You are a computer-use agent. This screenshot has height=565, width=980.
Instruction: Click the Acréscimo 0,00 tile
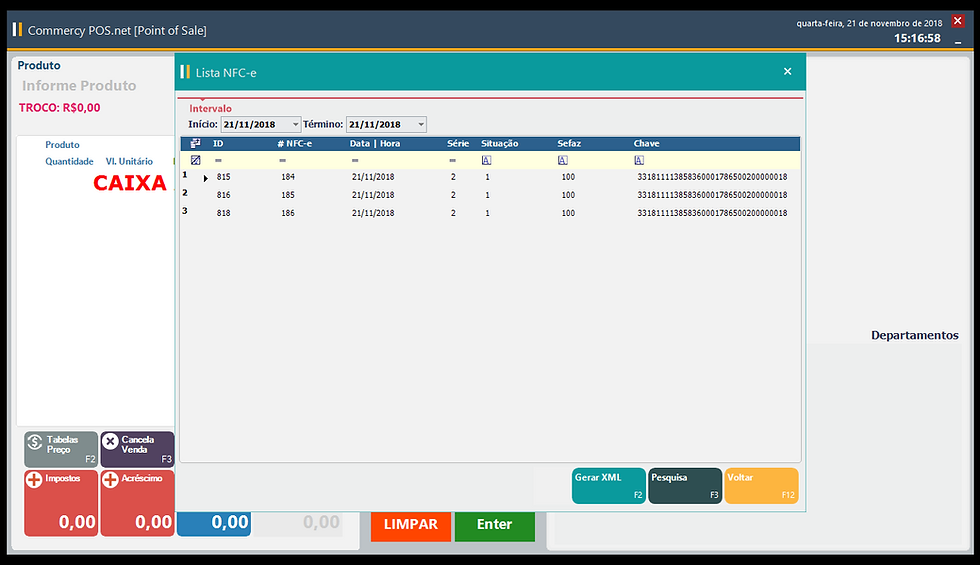137,502
